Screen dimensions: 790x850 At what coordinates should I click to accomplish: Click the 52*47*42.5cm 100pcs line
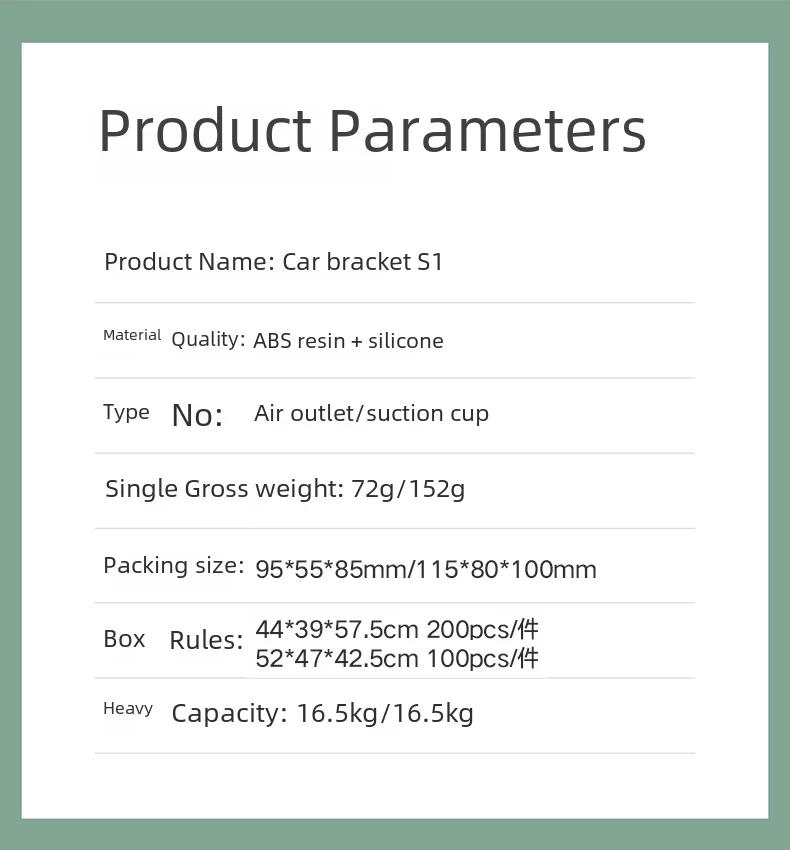click(x=396, y=659)
